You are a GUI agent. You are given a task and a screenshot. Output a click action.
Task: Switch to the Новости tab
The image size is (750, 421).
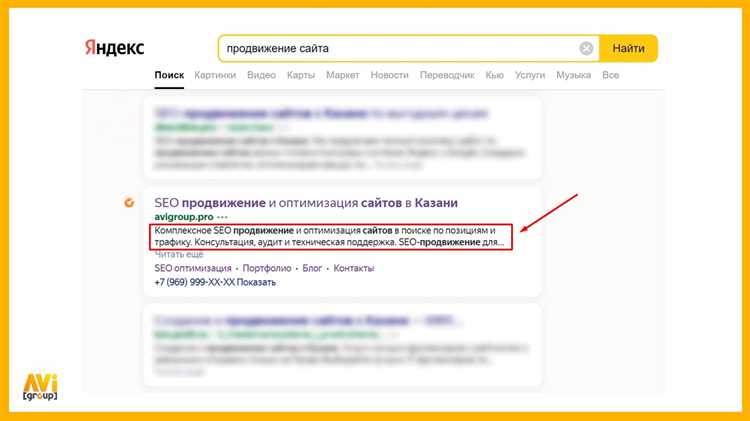[x=389, y=75]
